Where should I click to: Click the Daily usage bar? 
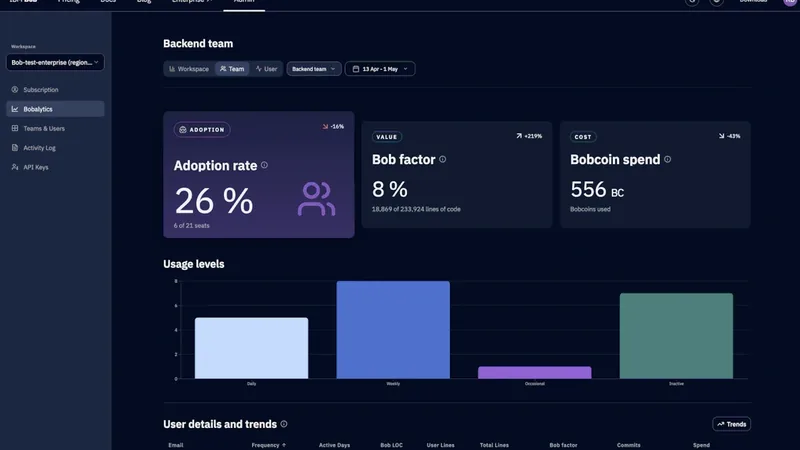coord(252,348)
